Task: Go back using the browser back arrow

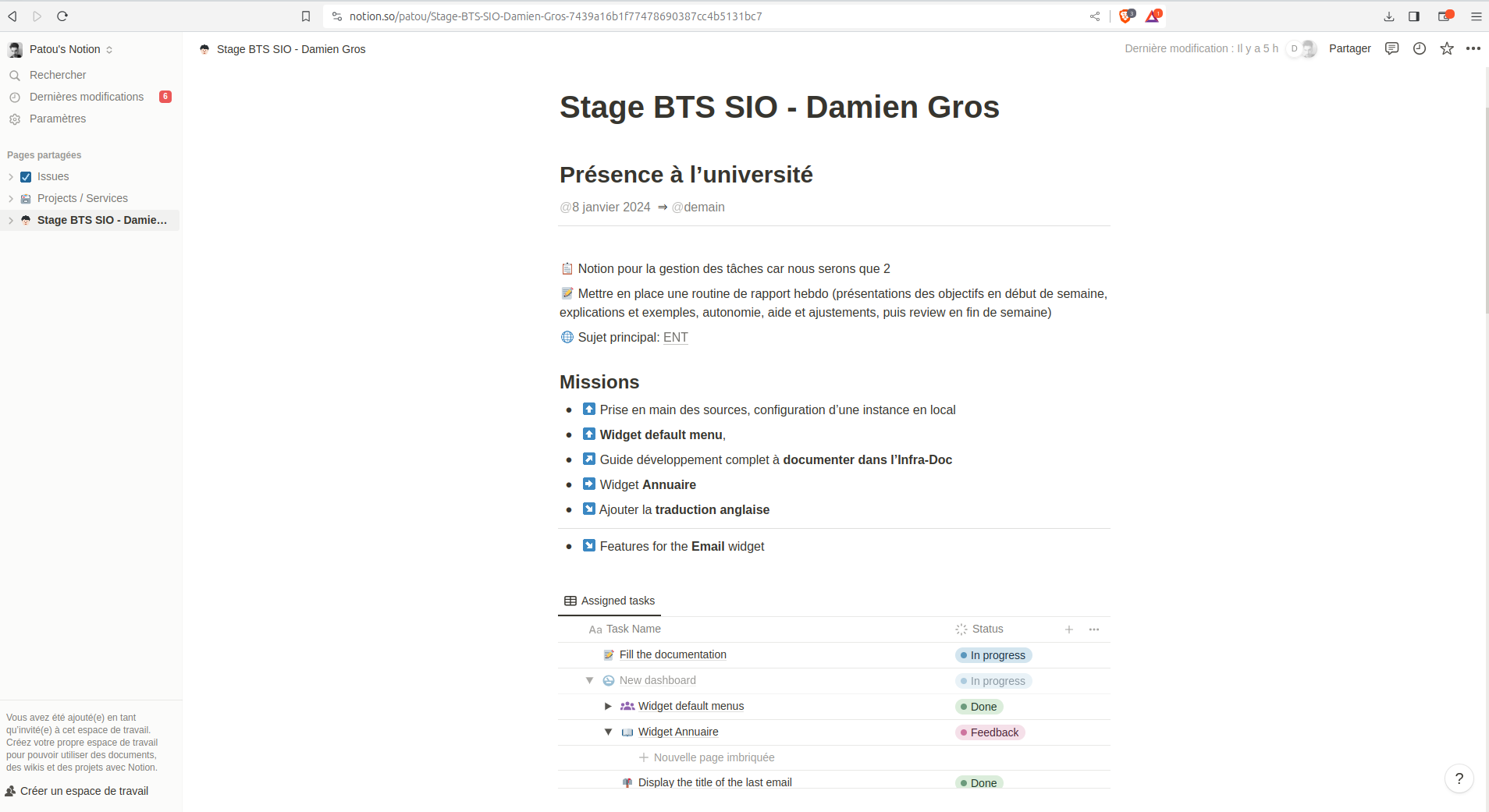Action: (x=12, y=16)
